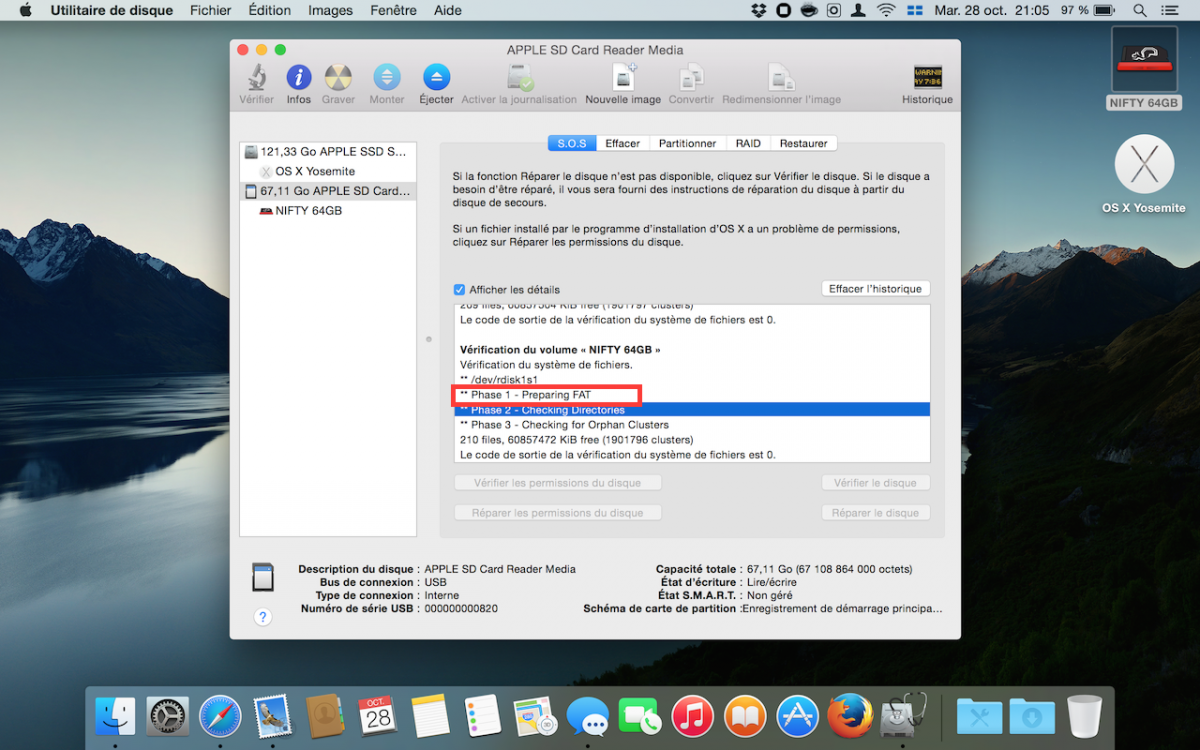Click the Dropbox menu bar icon

[x=759, y=11]
